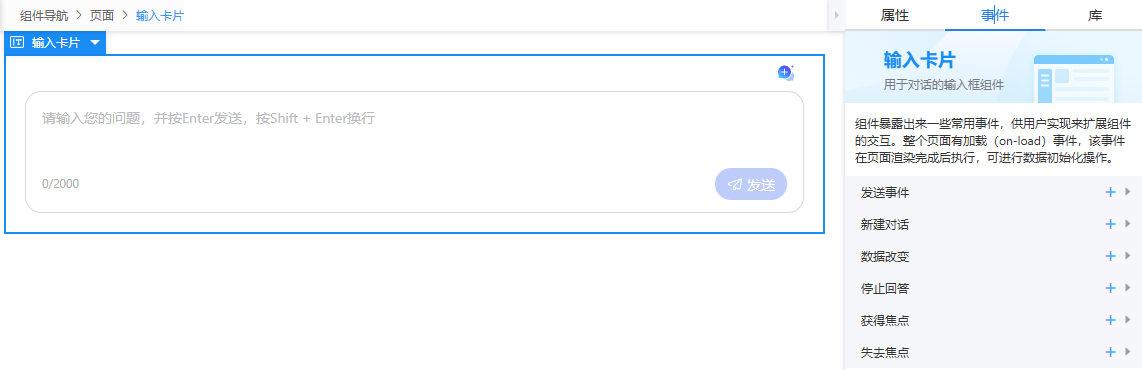The image size is (1142, 370).
Task: Add handler with plus next to 新建对话
Action: (x=1110, y=224)
